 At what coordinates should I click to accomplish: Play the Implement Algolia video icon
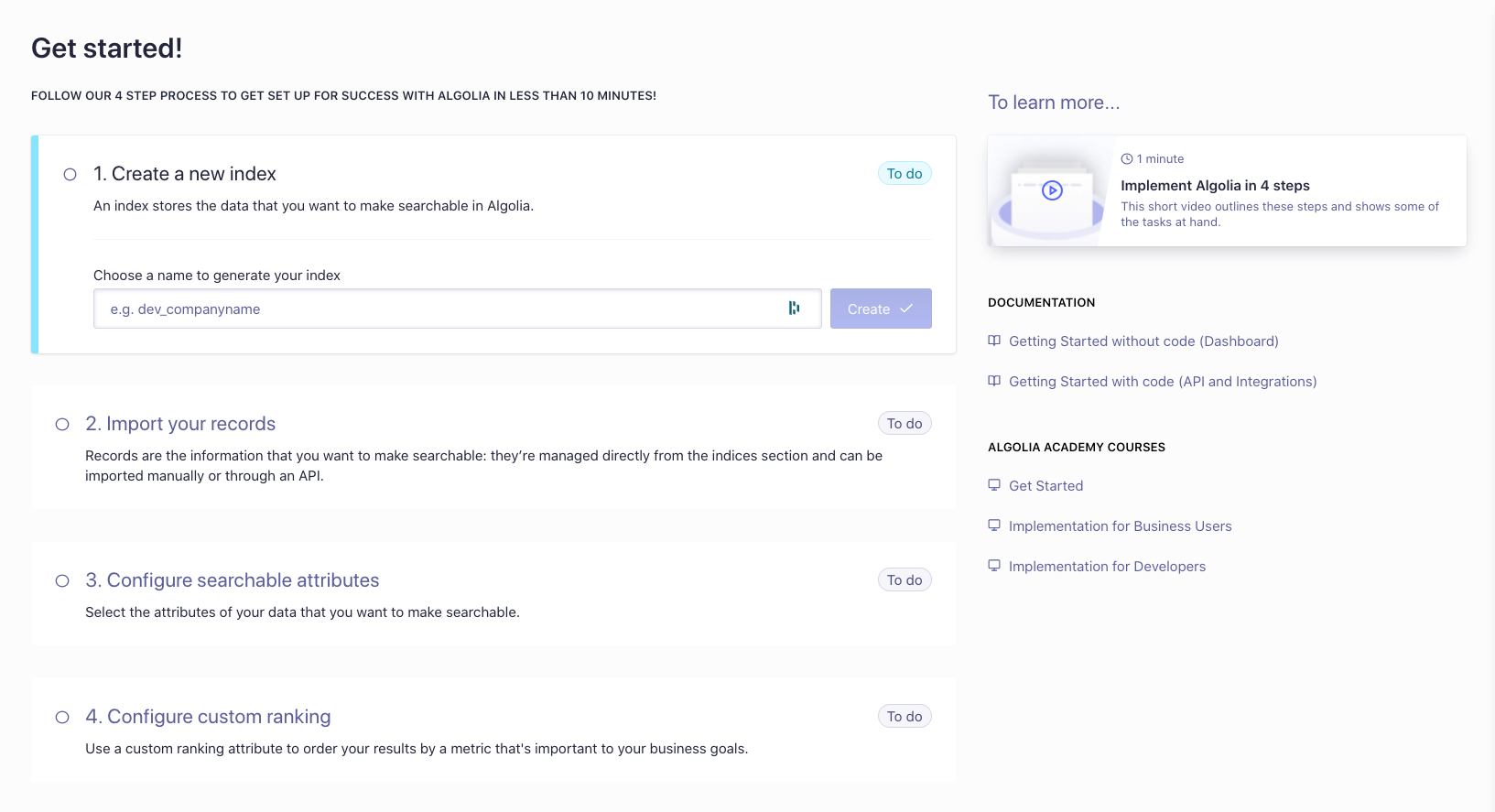(x=1052, y=190)
